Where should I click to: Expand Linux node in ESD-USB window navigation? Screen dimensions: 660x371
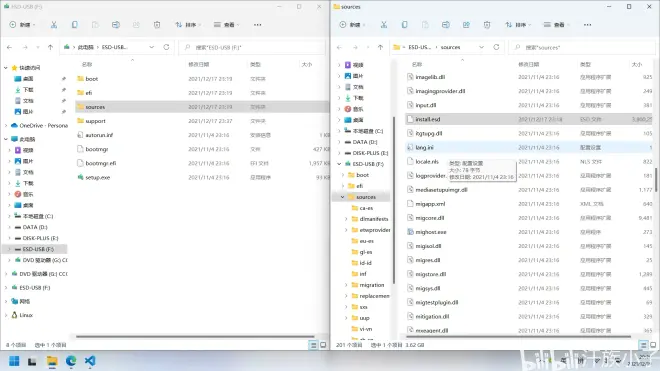coord(6,315)
